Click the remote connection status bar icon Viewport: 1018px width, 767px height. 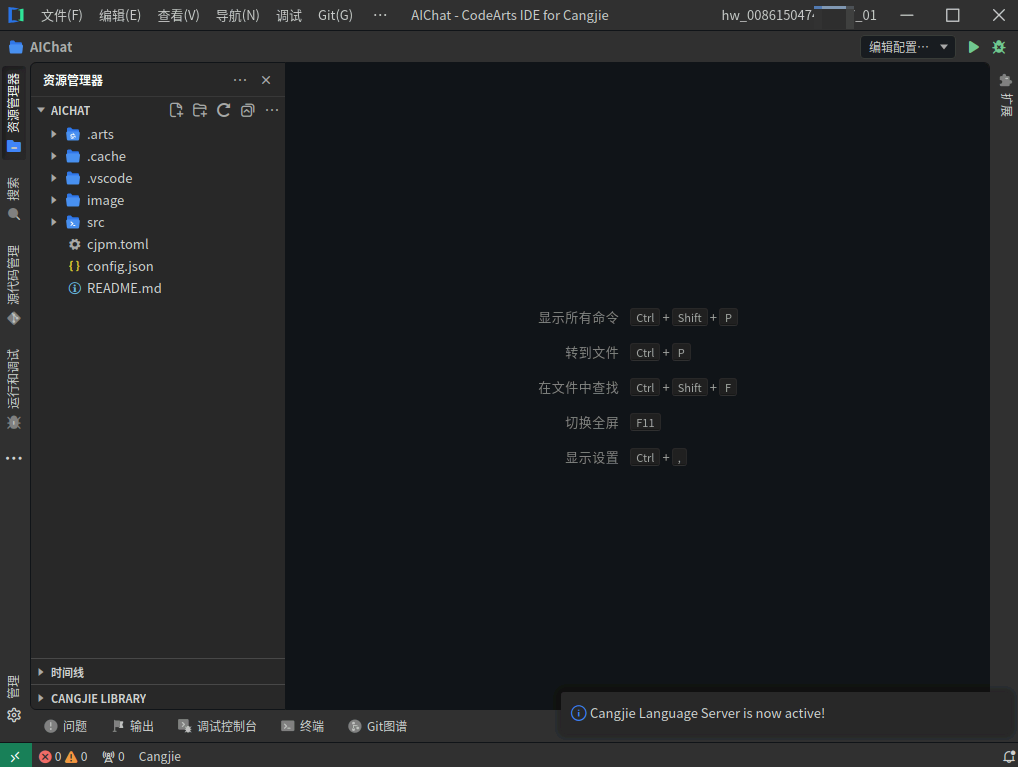[16, 756]
